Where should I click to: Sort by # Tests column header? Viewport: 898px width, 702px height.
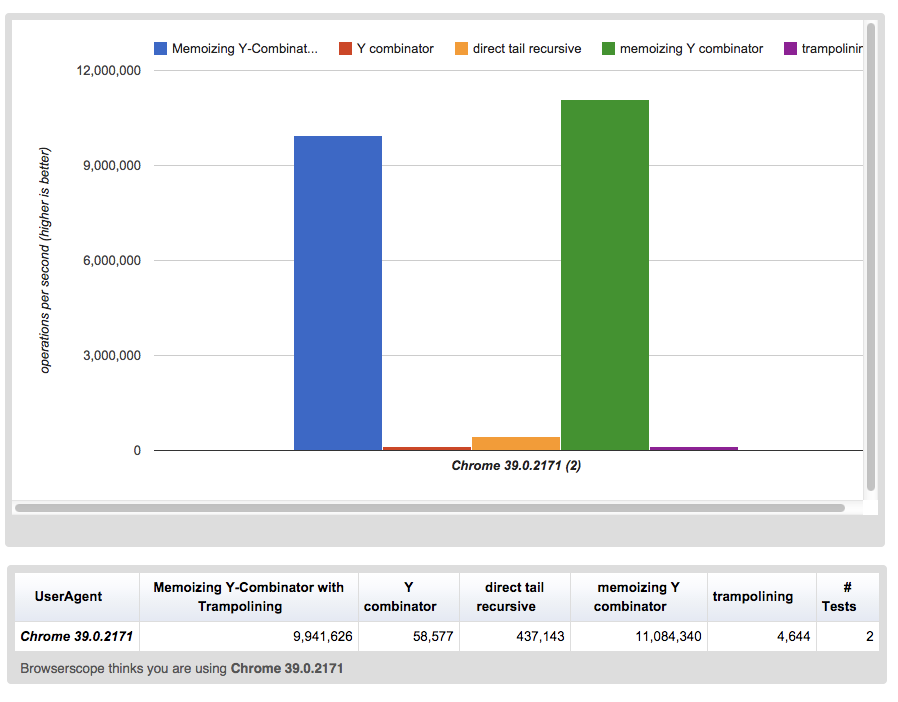(848, 597)
